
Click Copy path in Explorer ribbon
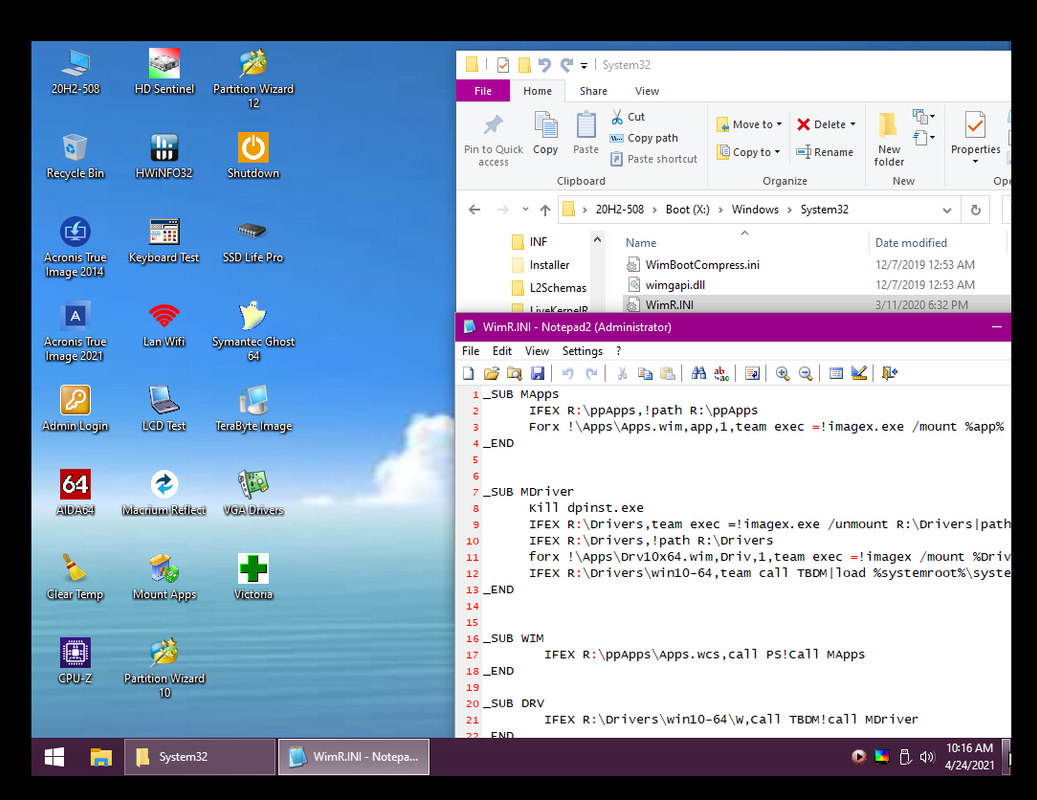(x=644, y=138)
